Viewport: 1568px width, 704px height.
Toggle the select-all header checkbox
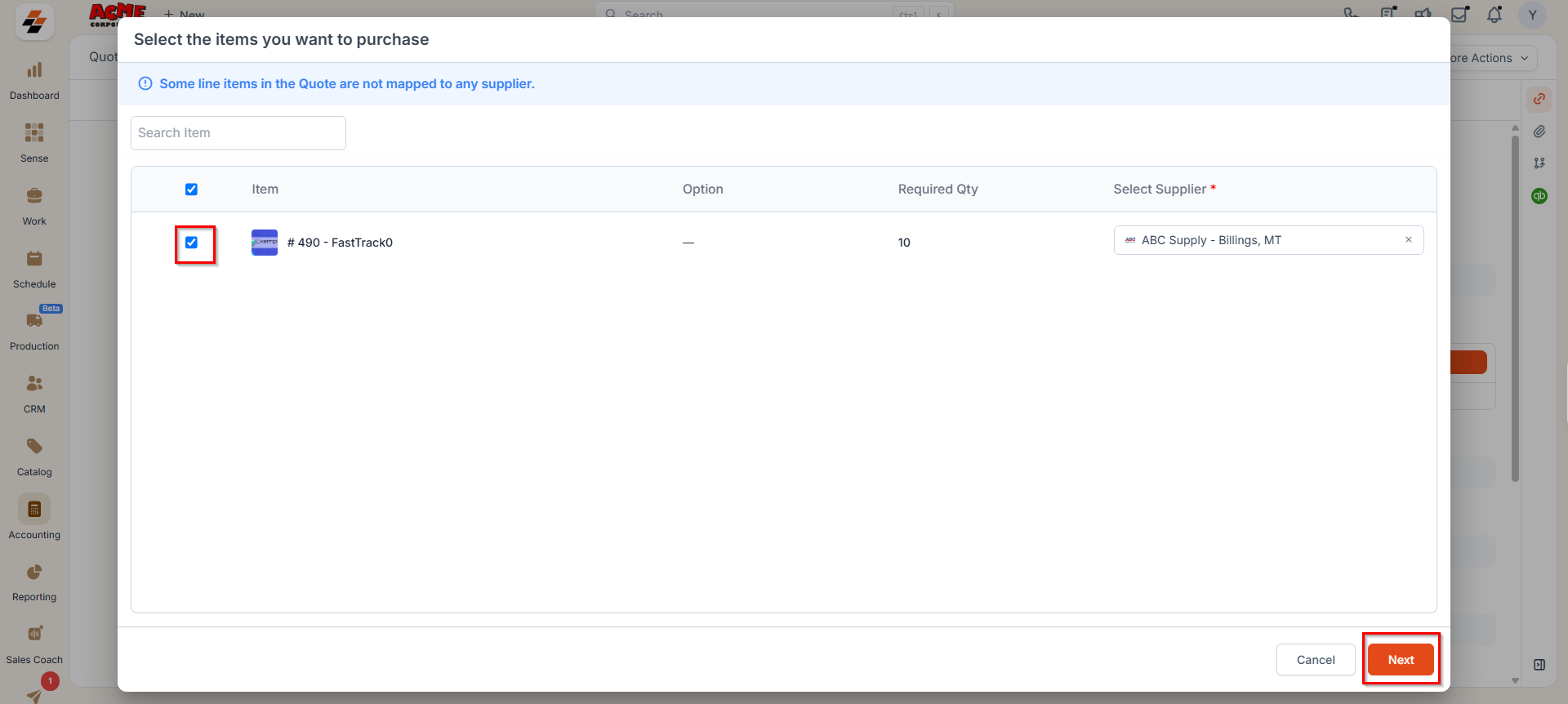tap(191, 189)
